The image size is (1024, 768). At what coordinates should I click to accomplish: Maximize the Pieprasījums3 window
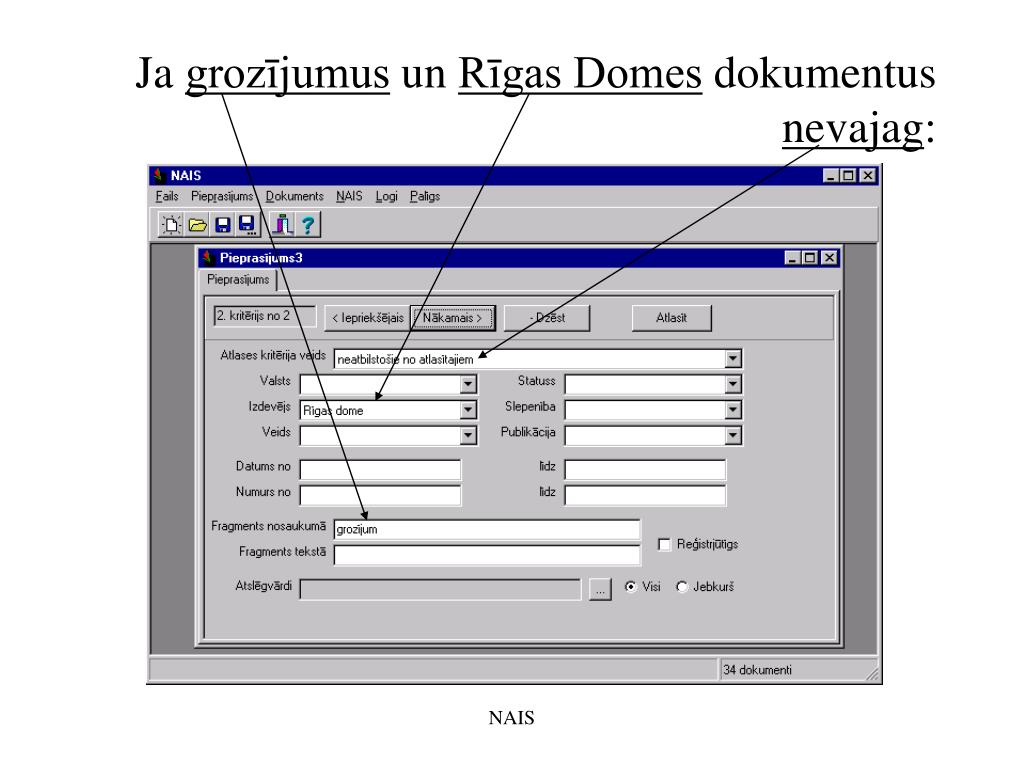[x=810, y=258]
